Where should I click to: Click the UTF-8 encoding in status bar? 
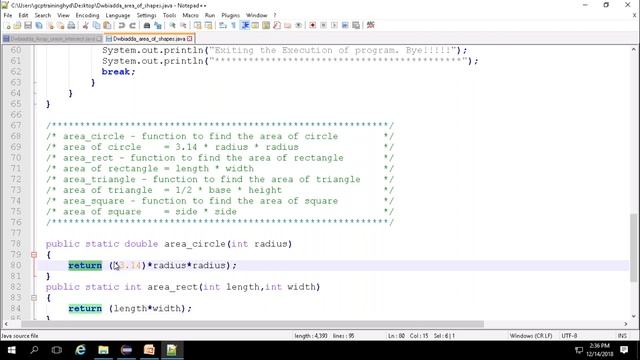click(569, 336)
